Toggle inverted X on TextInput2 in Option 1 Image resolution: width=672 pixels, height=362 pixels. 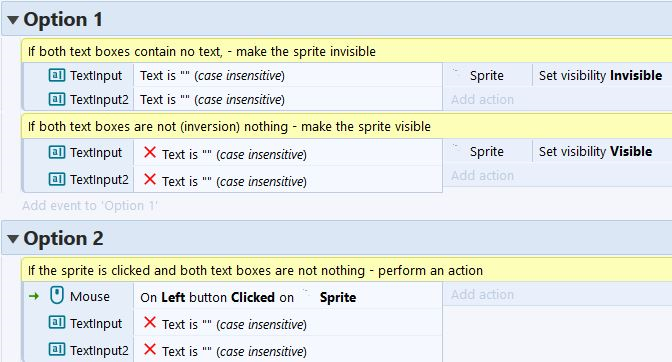click(x=150, y=179)
